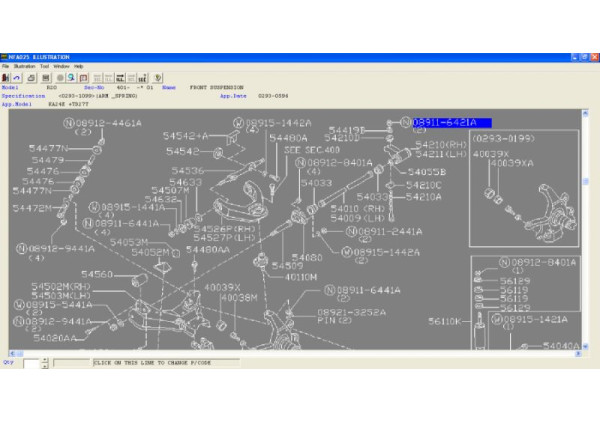Open the File menu
Image resolution: width=600 pixels, height=422 pixels.
(6, 66)
